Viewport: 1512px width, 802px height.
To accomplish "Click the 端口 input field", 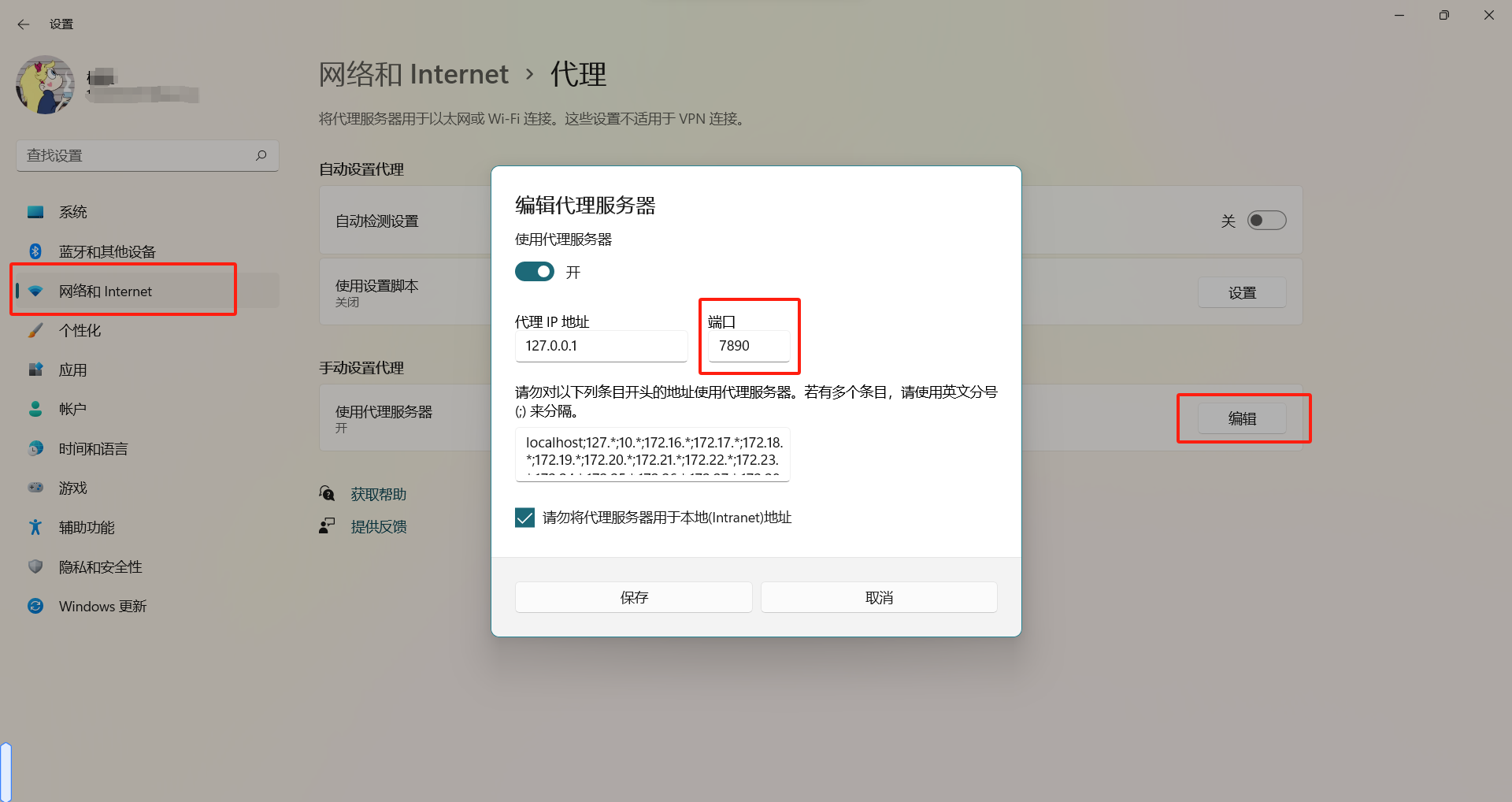I will 748,346.
